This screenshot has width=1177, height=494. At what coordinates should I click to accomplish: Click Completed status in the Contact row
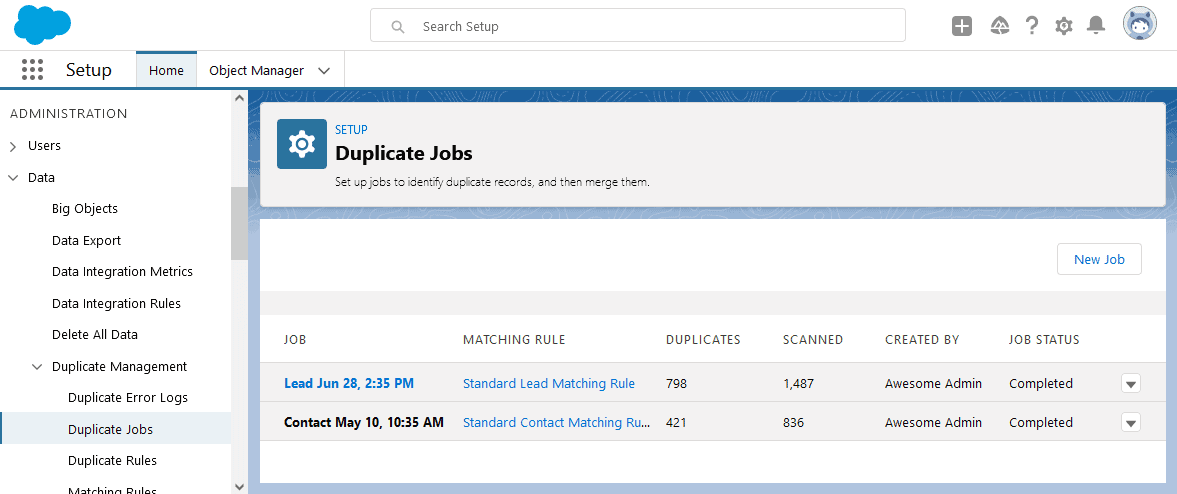(1040, 422)
